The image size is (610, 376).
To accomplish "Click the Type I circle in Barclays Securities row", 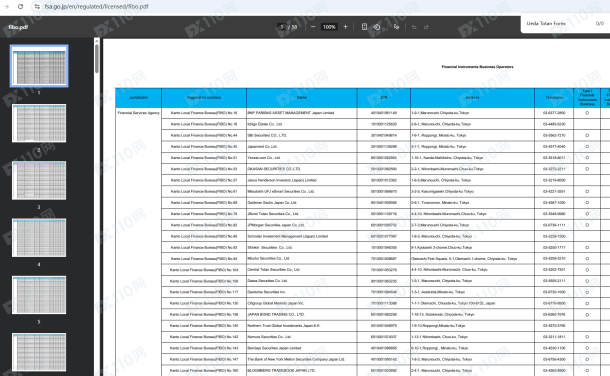I will (x=587, y=348).
